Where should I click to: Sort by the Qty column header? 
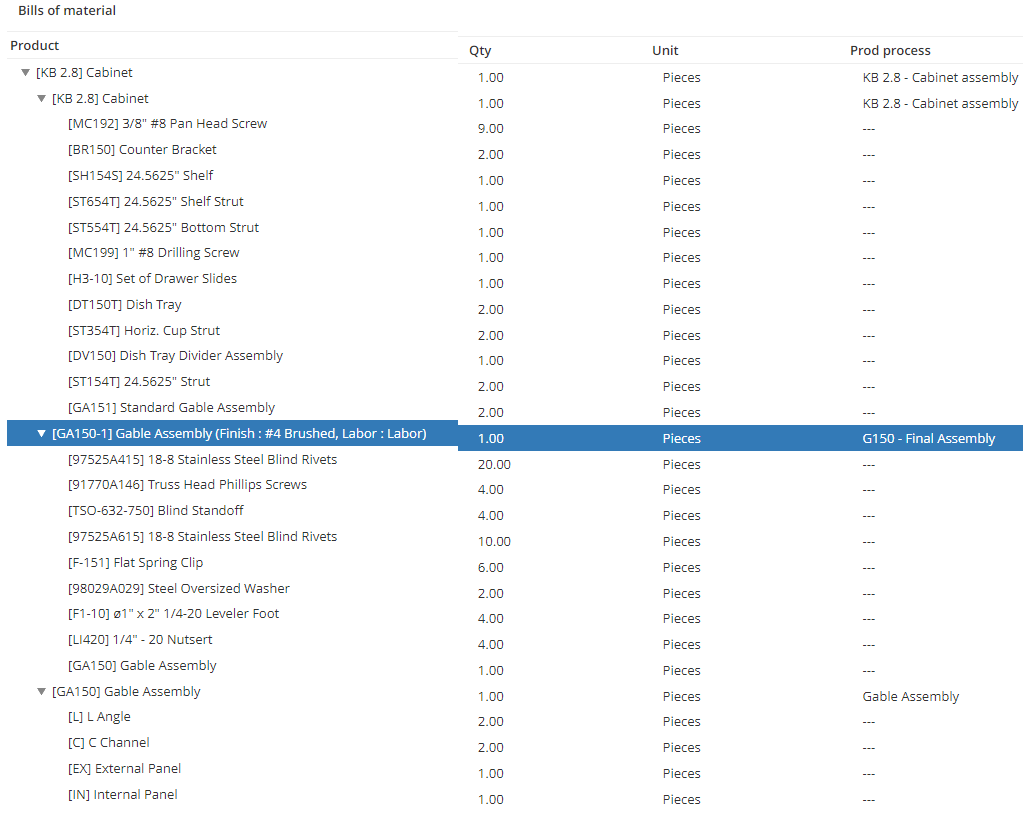tap(480, 51)
